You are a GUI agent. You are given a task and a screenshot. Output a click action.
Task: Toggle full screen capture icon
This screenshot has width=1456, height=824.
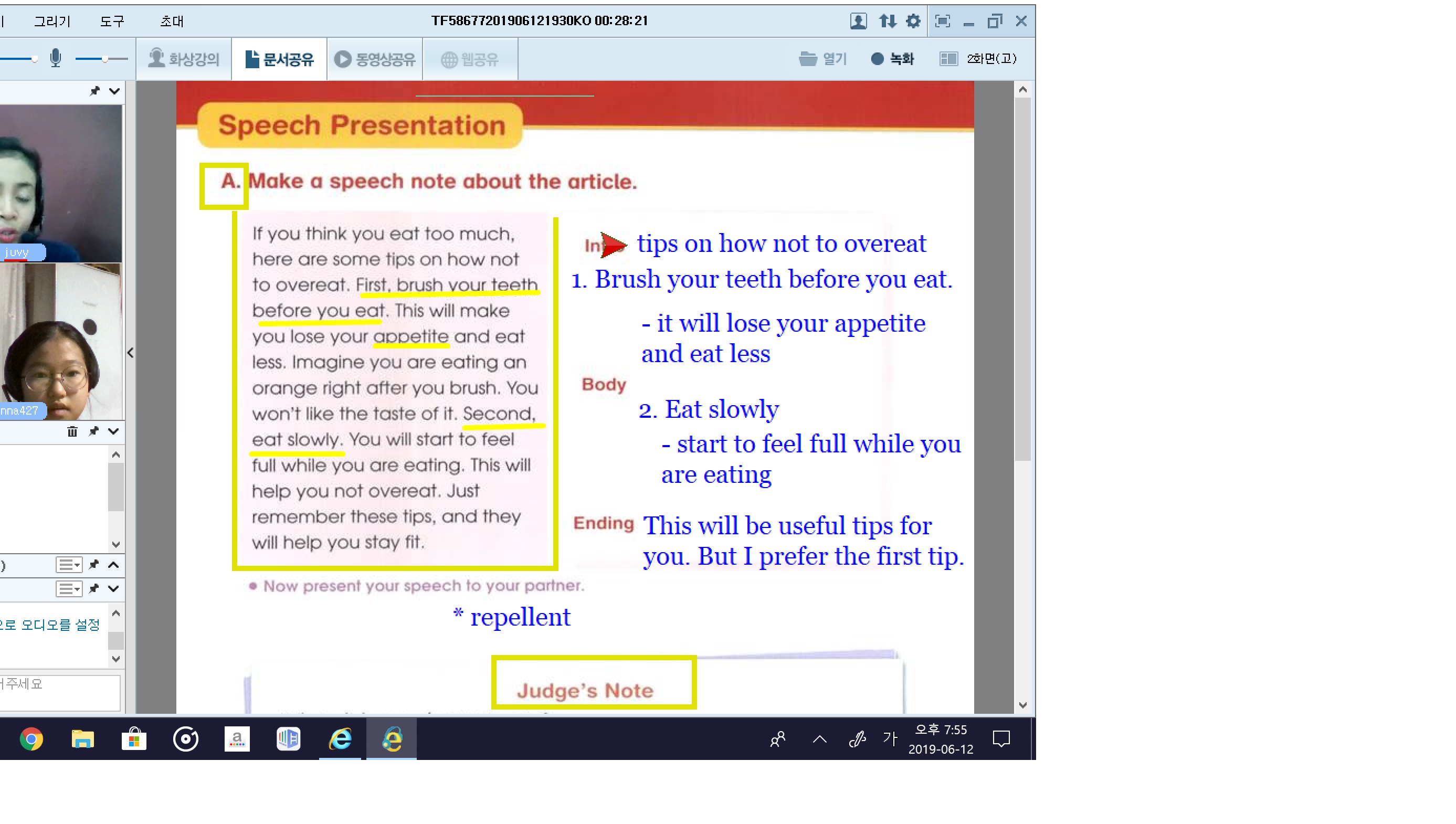point(942,21)
